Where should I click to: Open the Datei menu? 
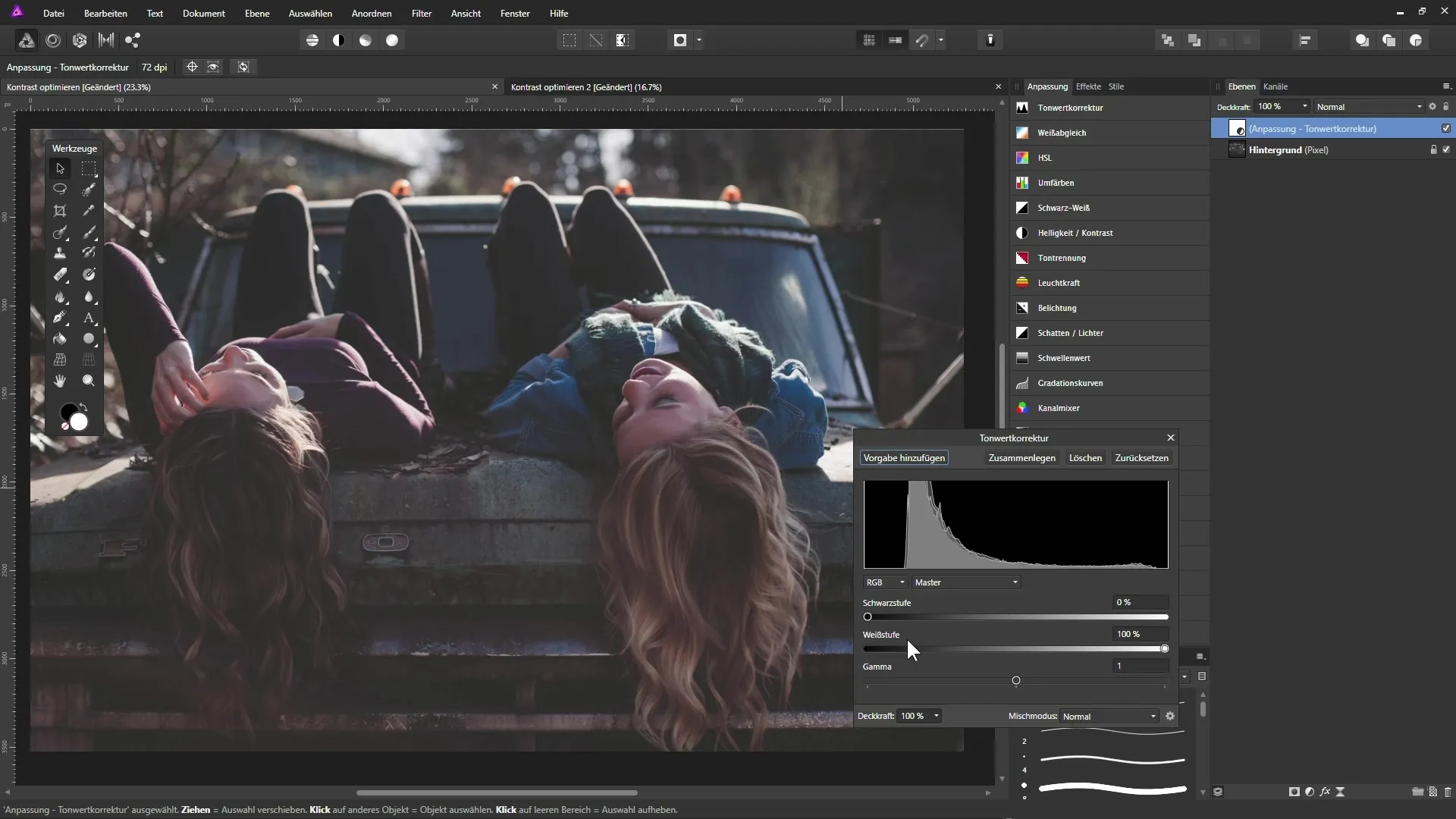54,13
